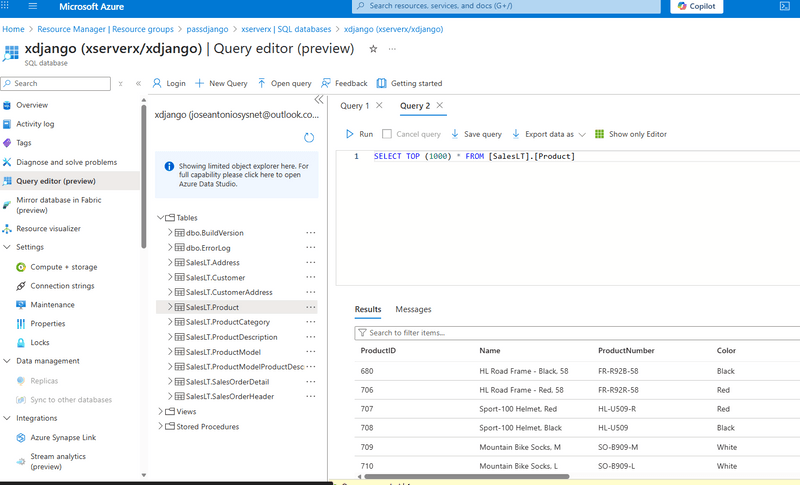Screen dimensions: 800x485
Task: Open Properties in the sidebar
Action: (x=48, y=323)
